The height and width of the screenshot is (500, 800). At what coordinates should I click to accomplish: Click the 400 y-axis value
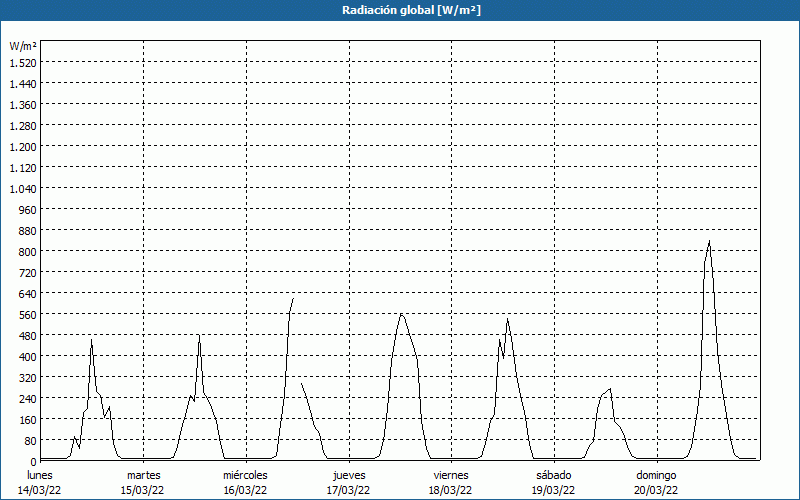click(27, 356)
